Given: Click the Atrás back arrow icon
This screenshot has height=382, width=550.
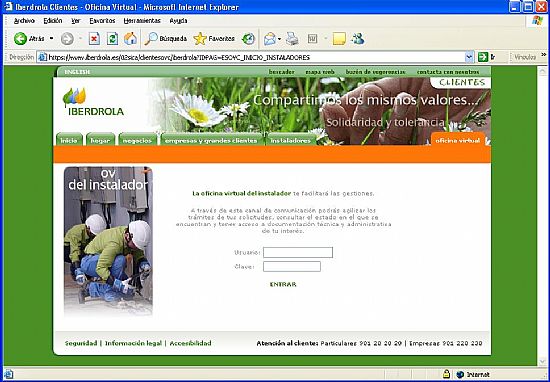Looking at the screenshot, I should (20, 39).
